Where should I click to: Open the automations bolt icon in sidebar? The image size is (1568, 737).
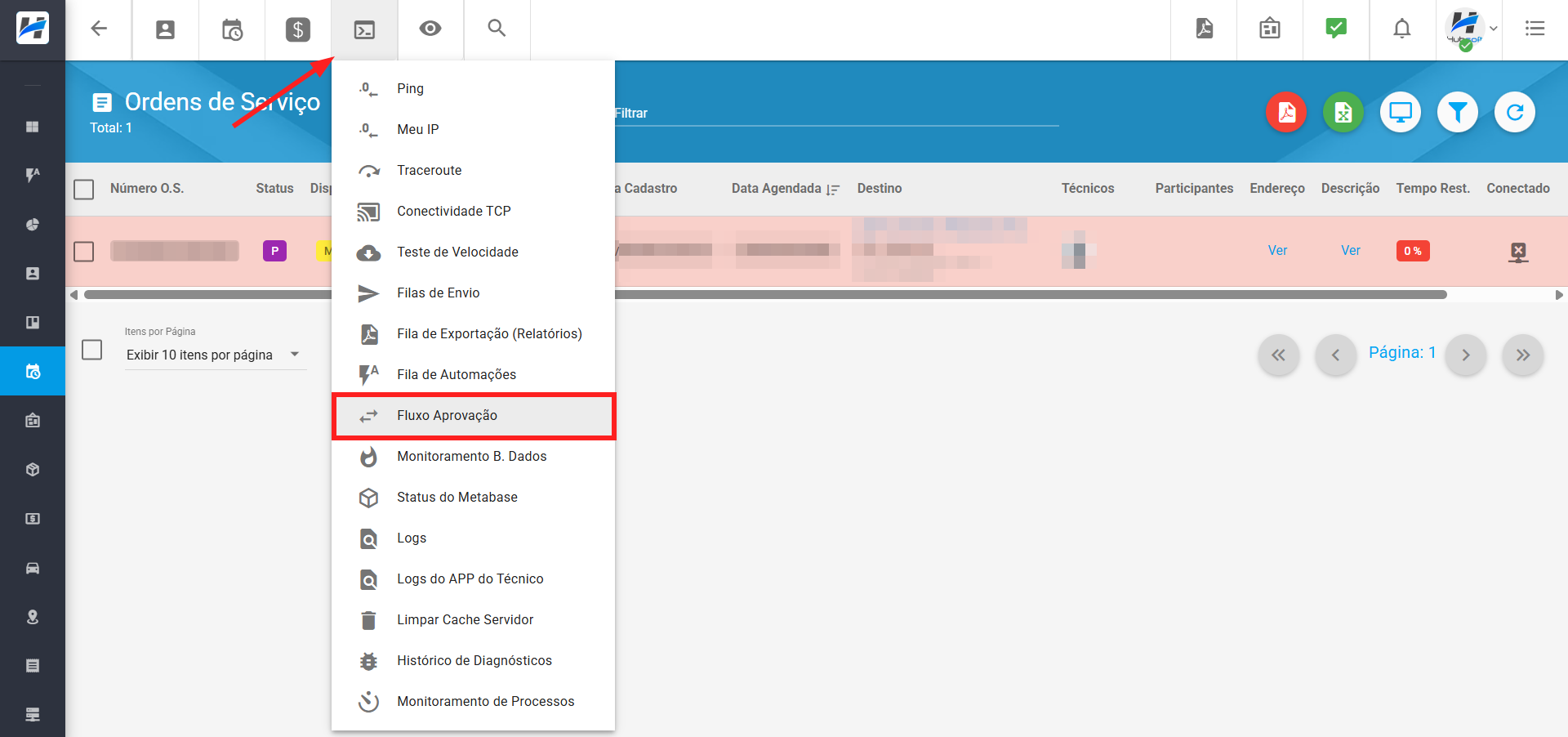pos(33,175)
